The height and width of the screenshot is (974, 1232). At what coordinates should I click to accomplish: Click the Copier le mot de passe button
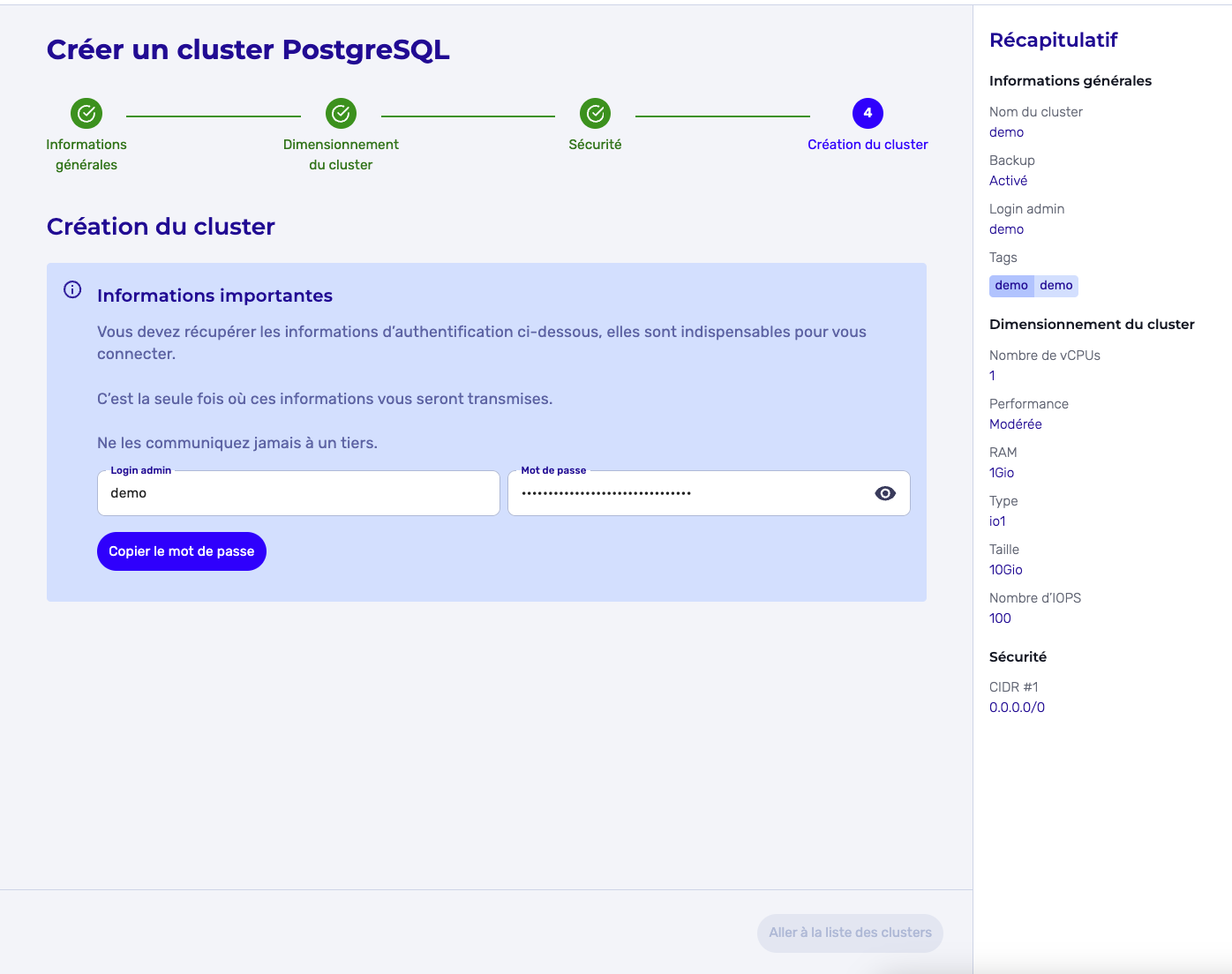point(182,551)
